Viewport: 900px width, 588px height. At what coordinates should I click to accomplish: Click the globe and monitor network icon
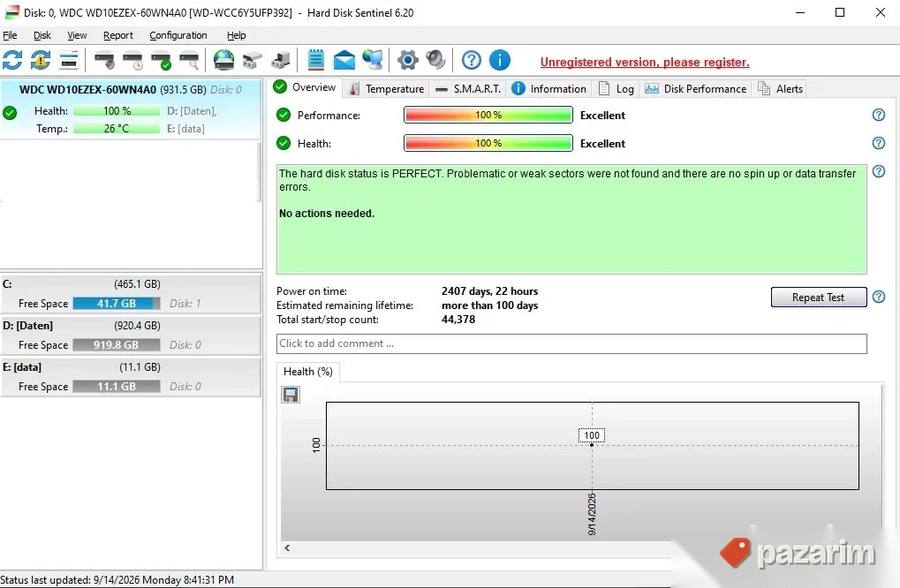tap(373, 60)
